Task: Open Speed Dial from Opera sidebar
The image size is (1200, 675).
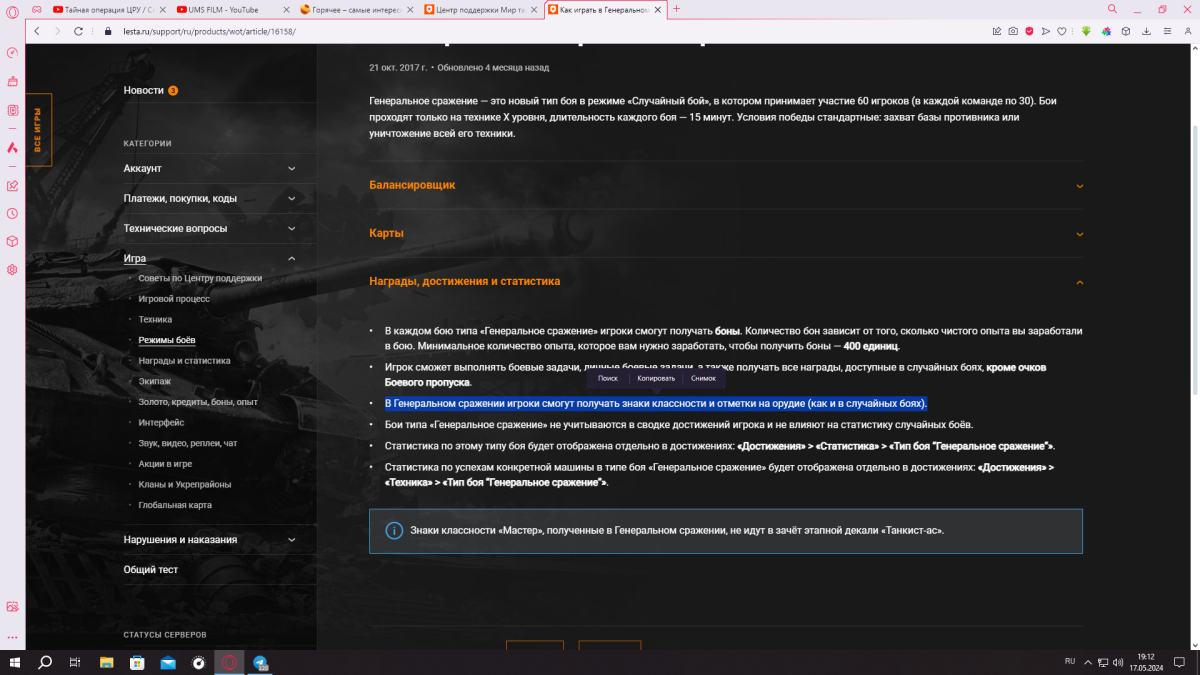Action: click(12, 53)
